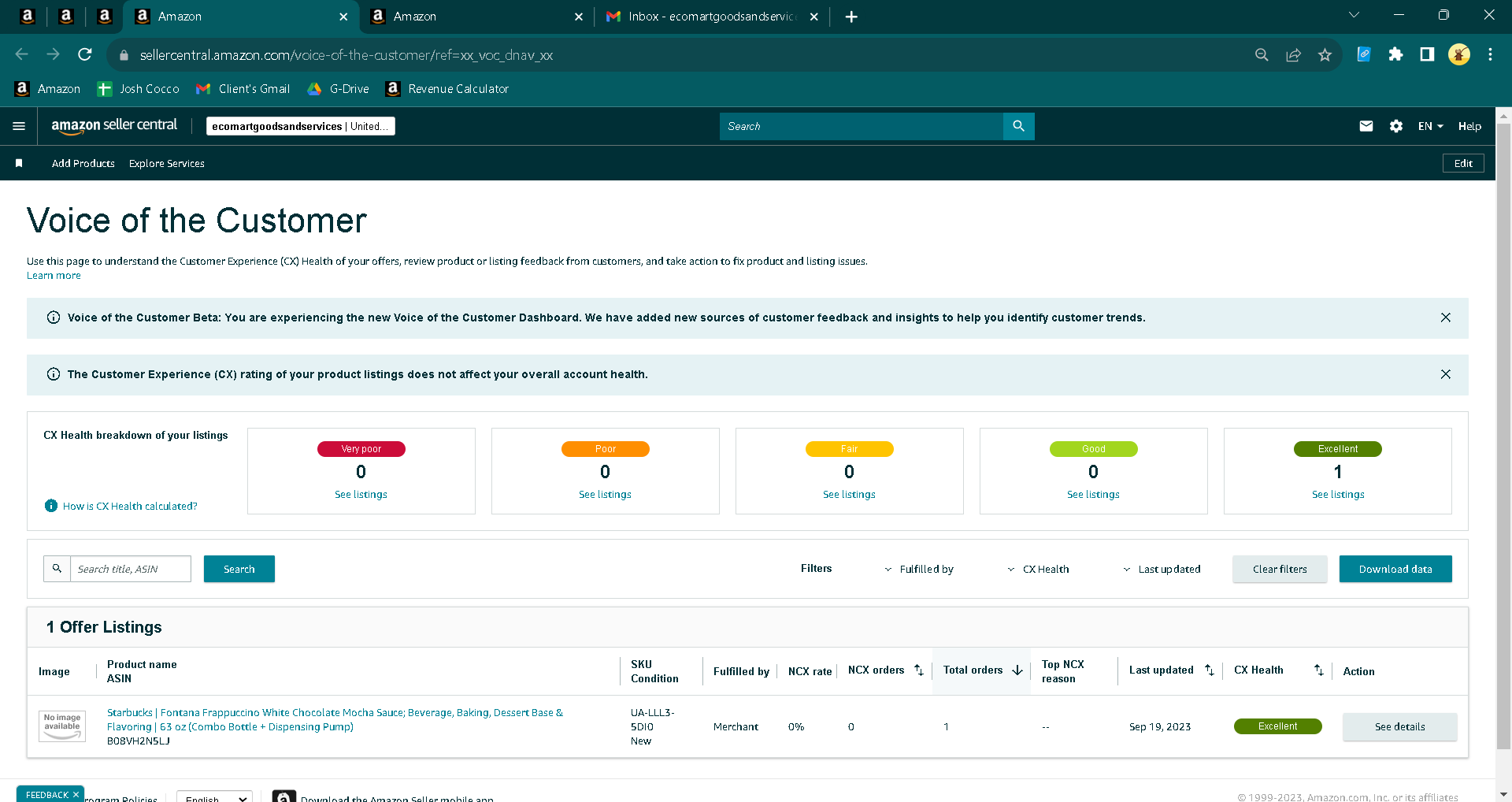The height and width of the screenshot is (802, 1512).
Task: Open the Revenue Calculator bookmark
Action: (447, 89)
